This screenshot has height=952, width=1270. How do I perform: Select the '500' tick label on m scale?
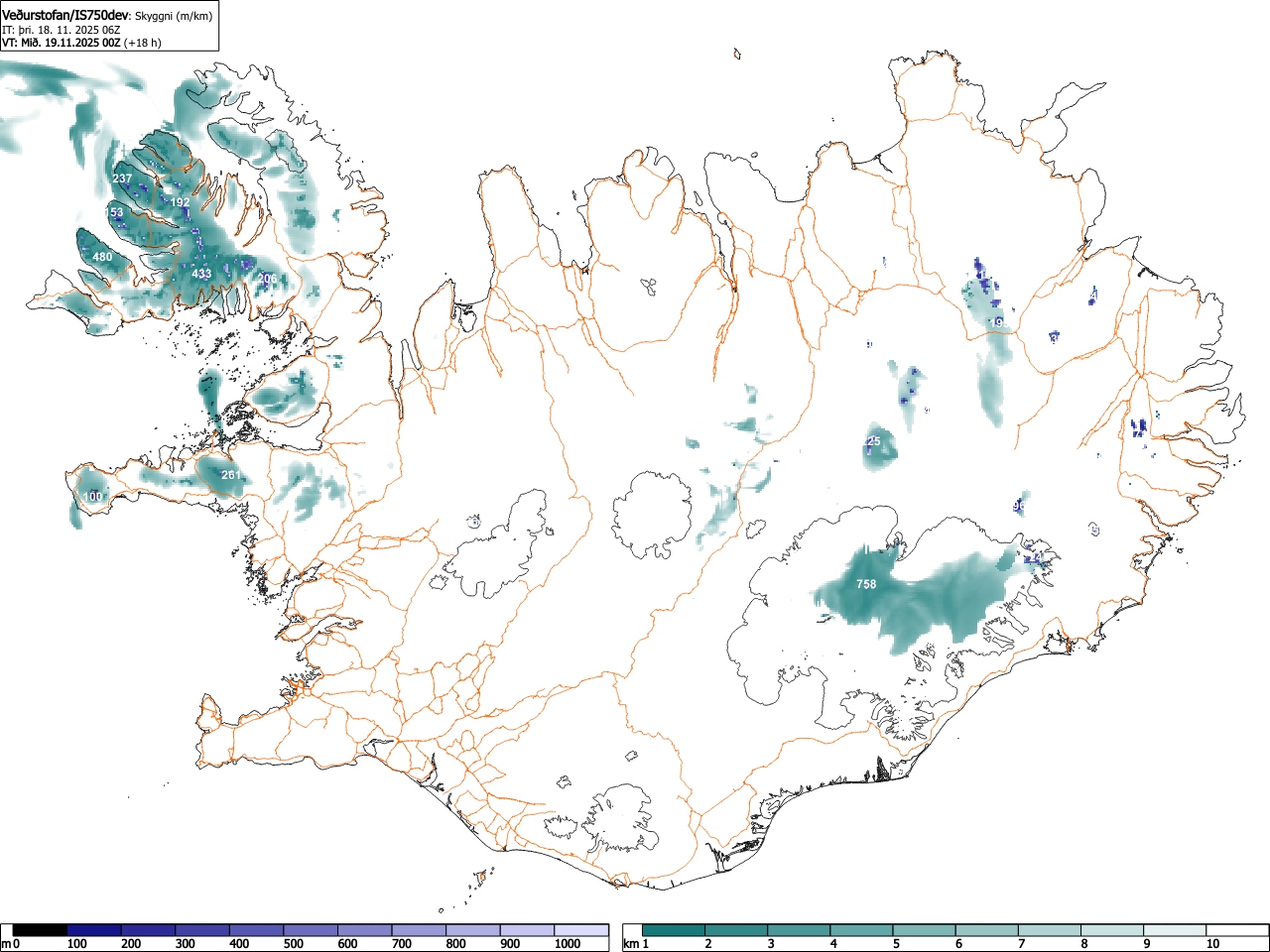point(293,944)
